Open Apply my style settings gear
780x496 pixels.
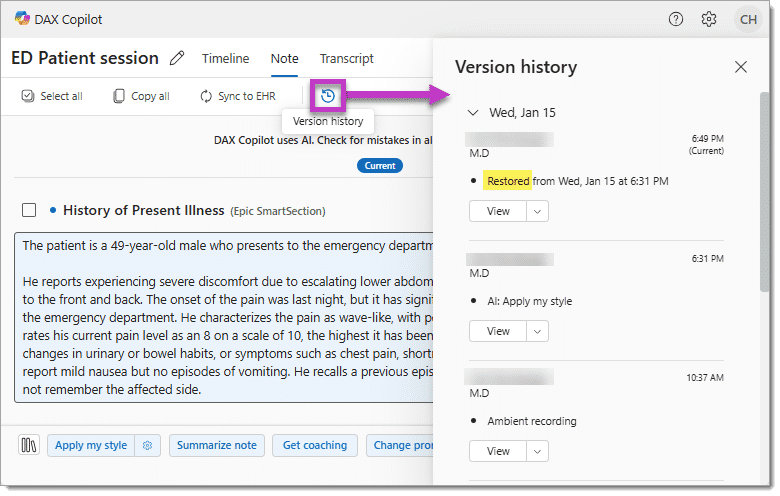[147, 445]
